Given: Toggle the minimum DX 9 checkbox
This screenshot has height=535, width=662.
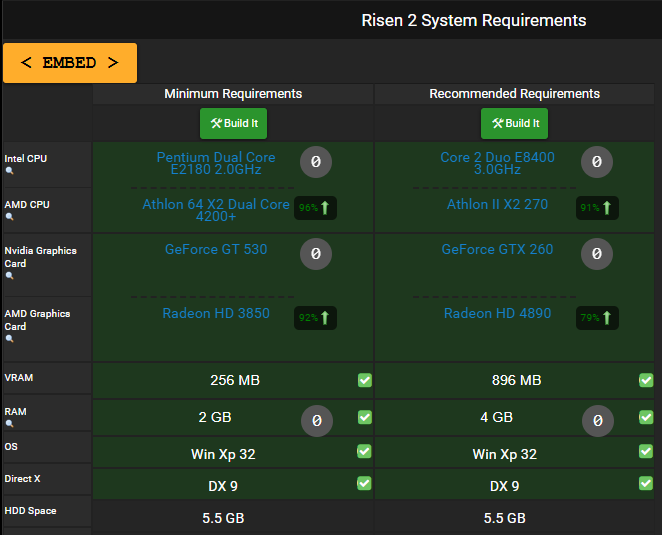Looking at the screenshot, I should coord(365,484).
